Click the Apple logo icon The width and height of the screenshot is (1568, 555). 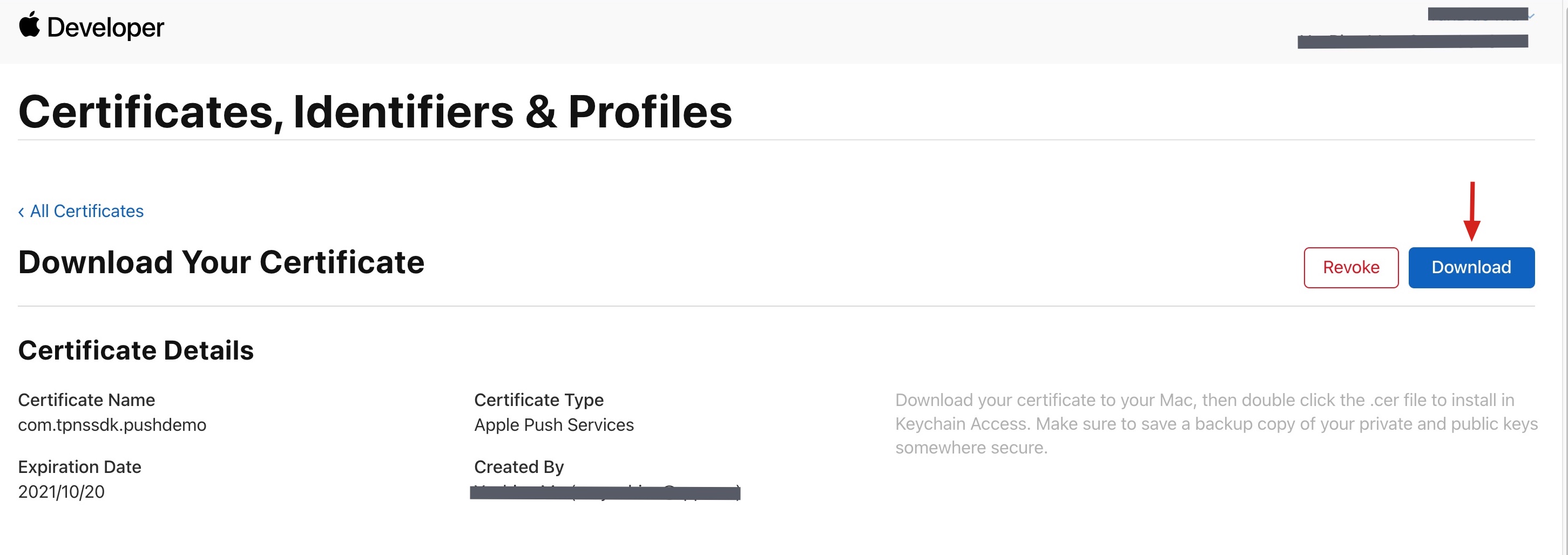pyautogui.click(x=29, y=25)
